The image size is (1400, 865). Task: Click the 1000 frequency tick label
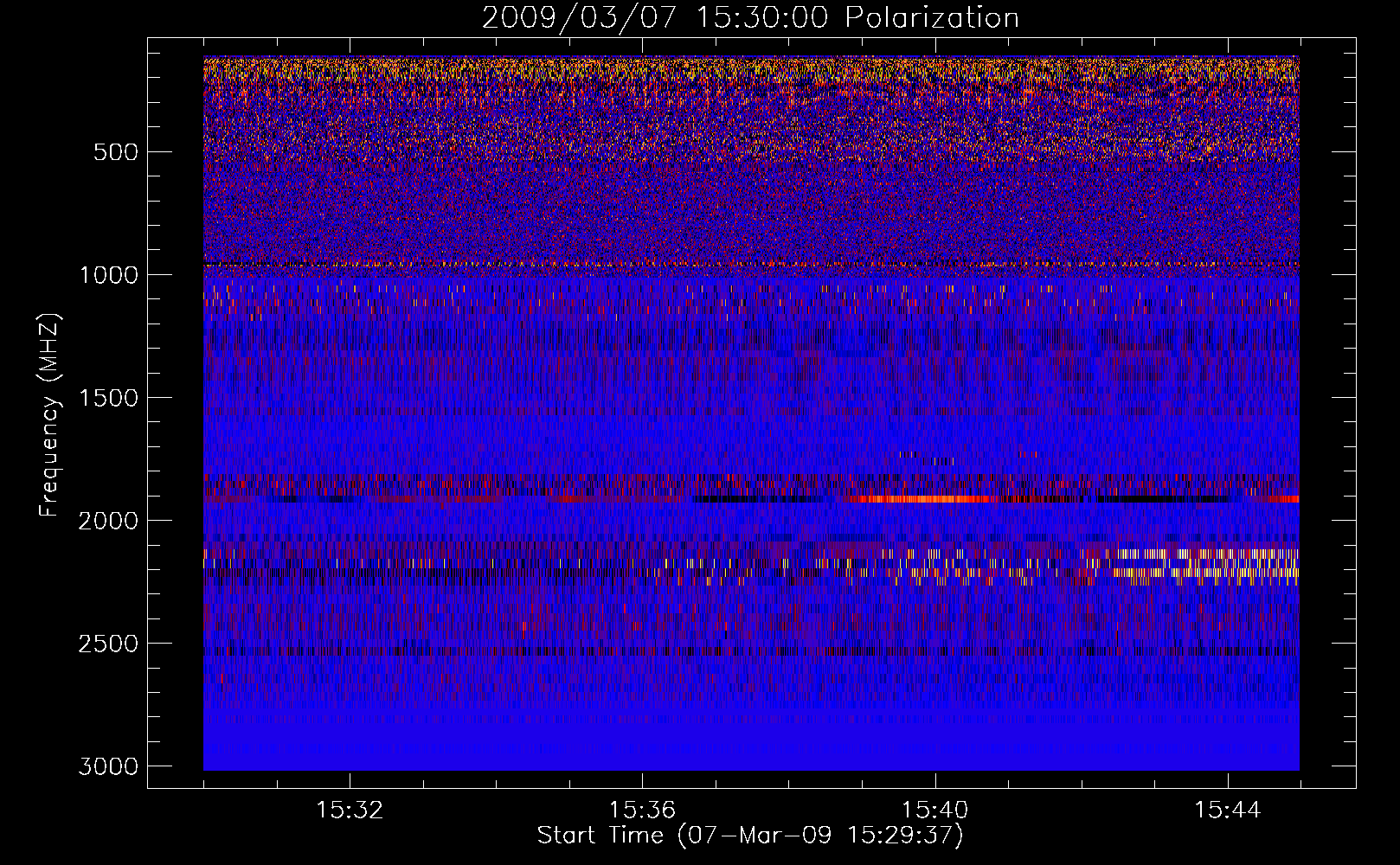tap(108, 275)
